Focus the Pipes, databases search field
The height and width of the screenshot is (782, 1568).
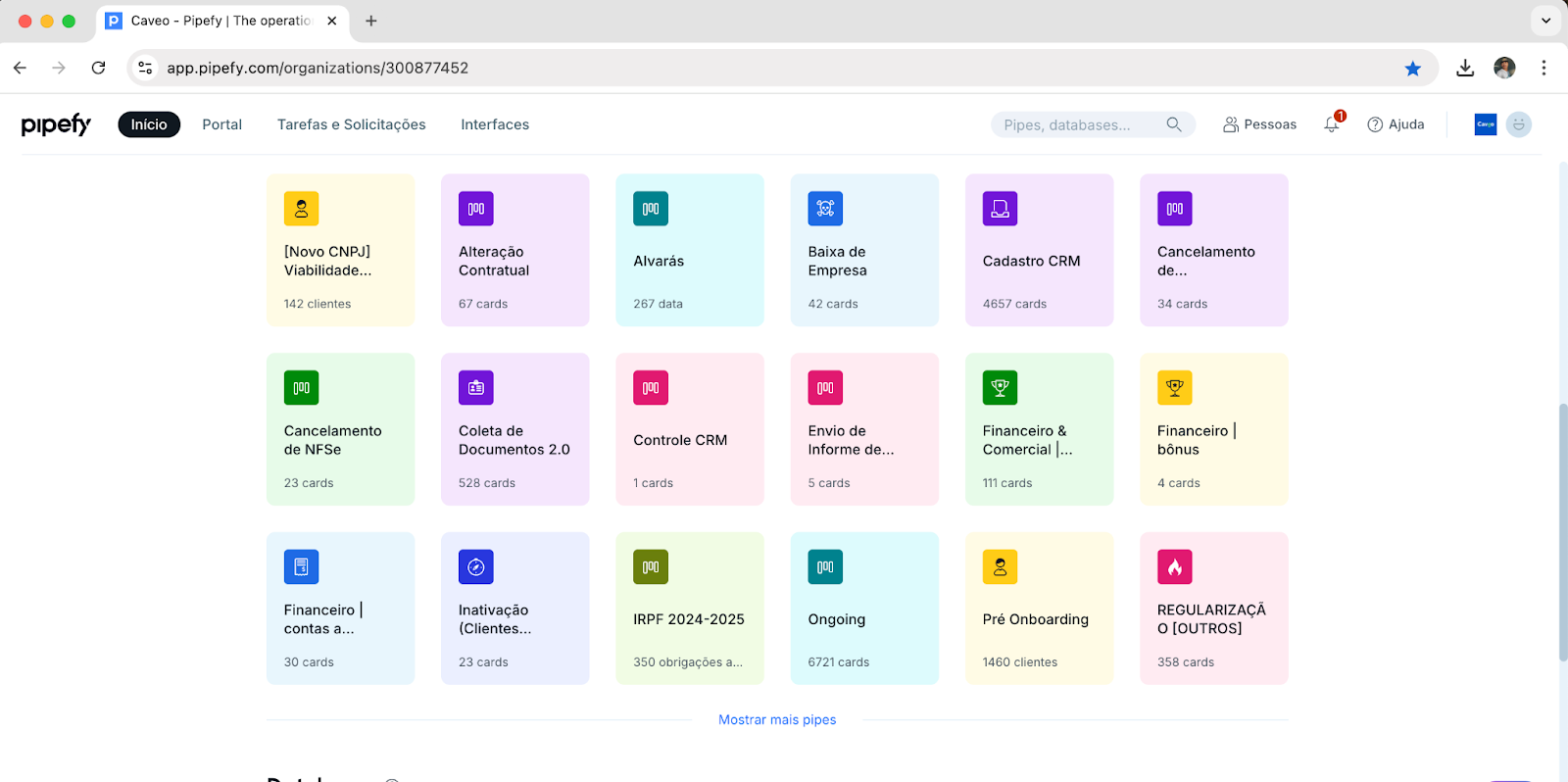(x=1078, y=124)
